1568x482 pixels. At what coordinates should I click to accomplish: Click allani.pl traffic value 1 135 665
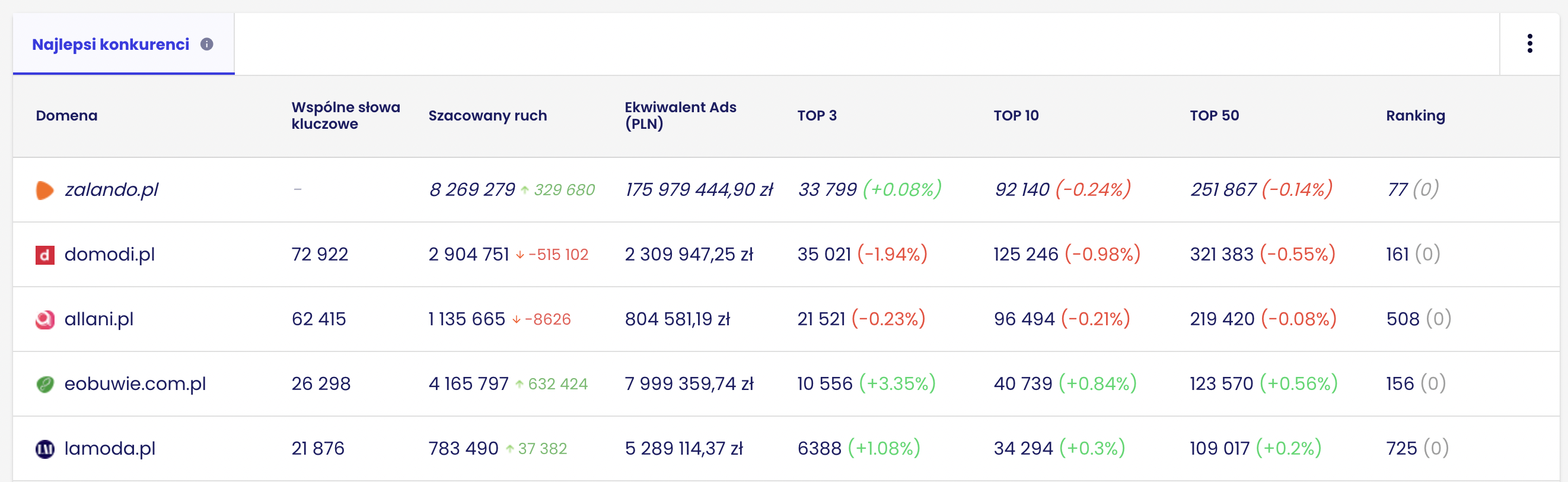tap(467, 319)
